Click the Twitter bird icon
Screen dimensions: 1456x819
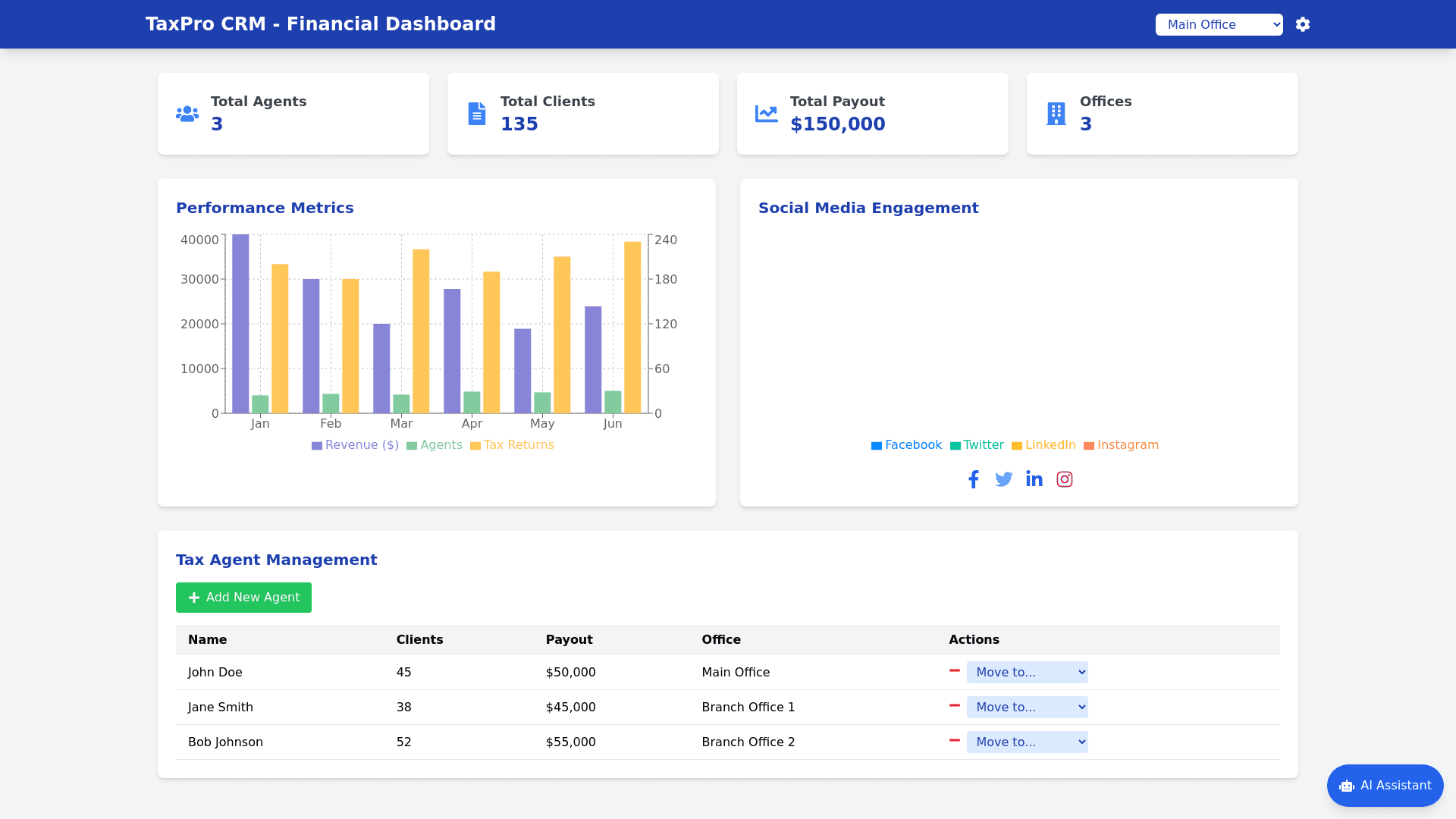[1004, 479]
